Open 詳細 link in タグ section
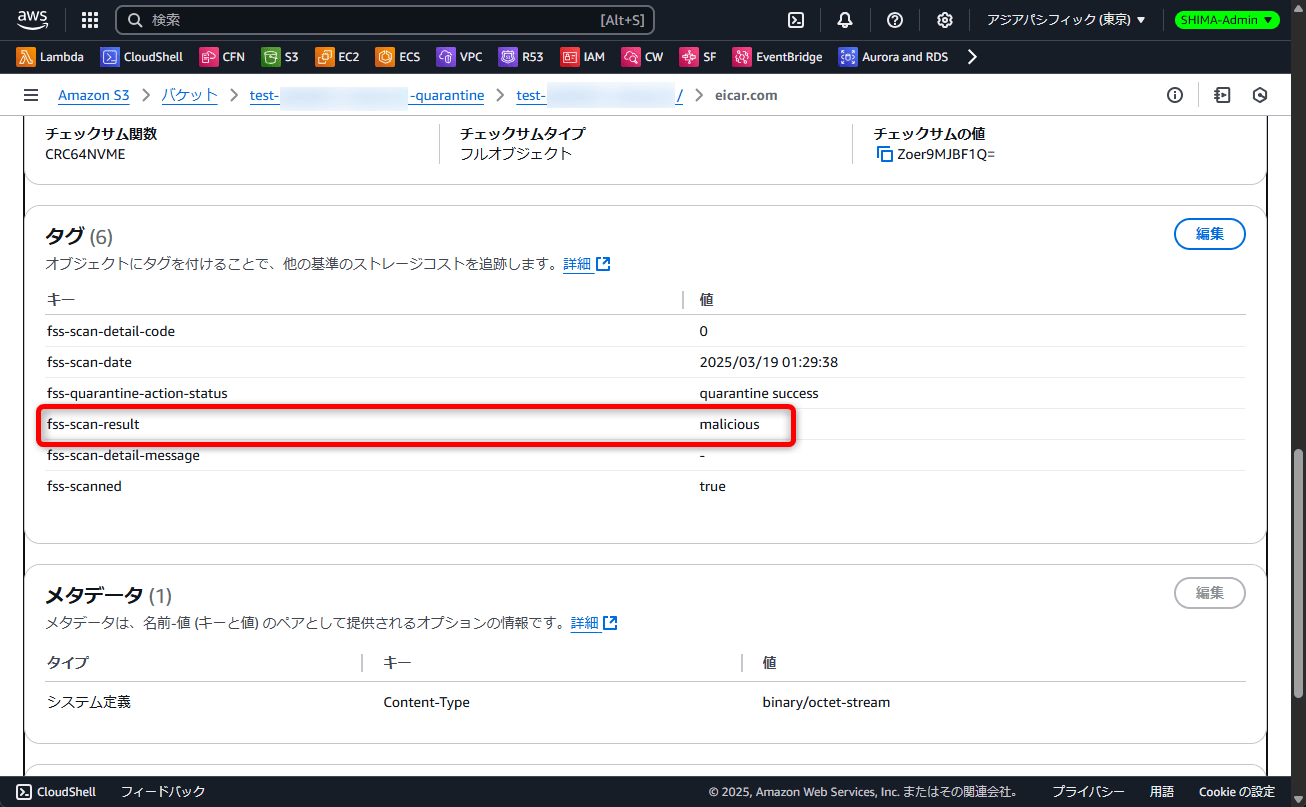 tap(587, 264)
